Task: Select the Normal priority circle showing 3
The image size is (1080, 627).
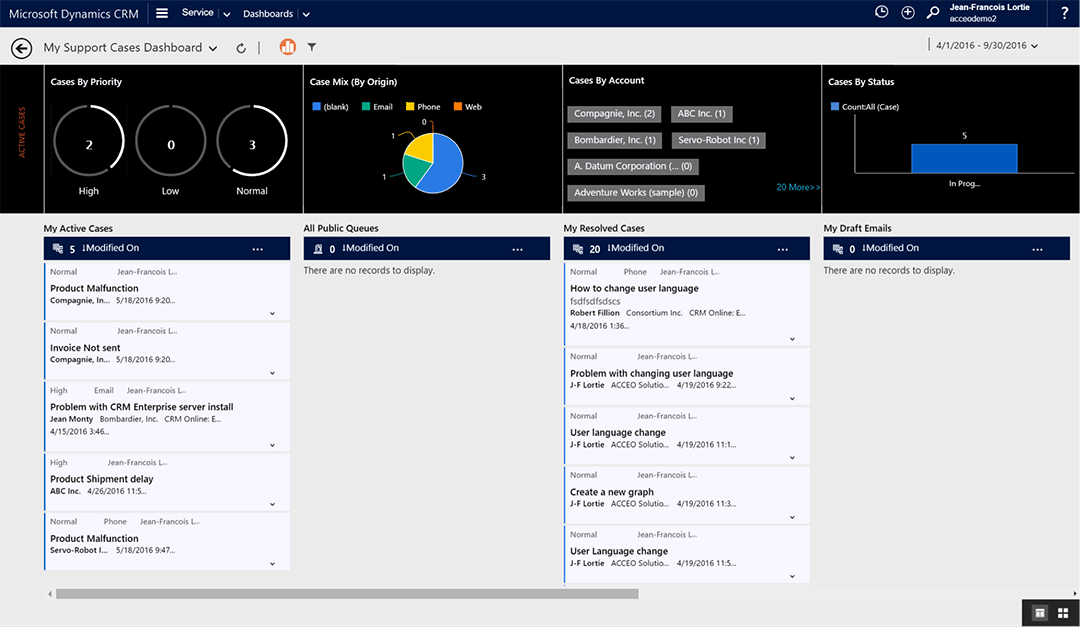Action: click(252, 141)
